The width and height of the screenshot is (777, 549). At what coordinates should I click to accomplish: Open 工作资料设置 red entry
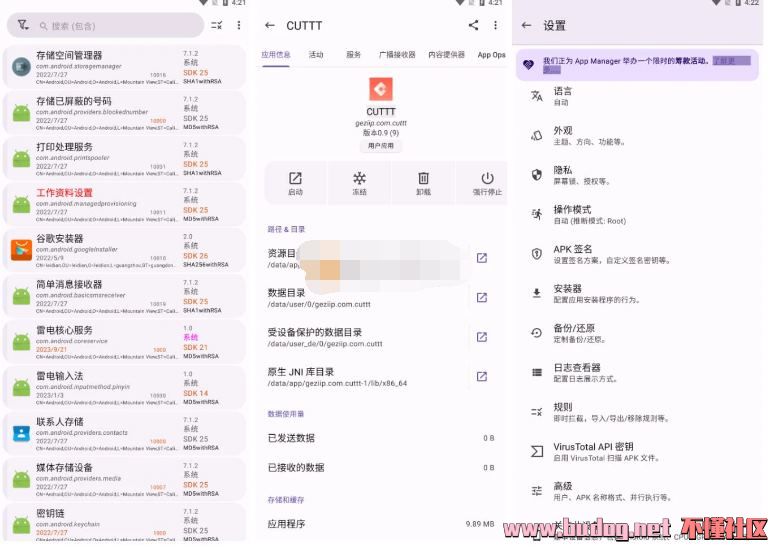124,204
